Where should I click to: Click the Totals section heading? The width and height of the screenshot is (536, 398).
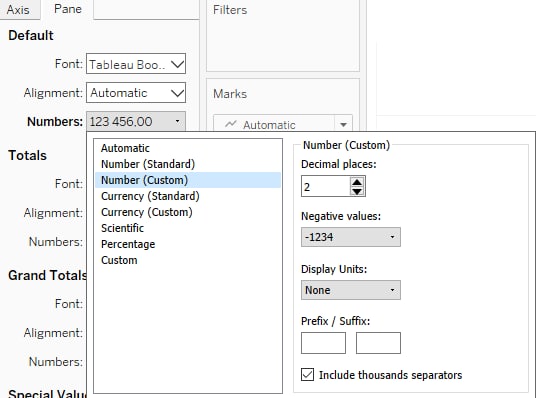(x=27, y=155)
